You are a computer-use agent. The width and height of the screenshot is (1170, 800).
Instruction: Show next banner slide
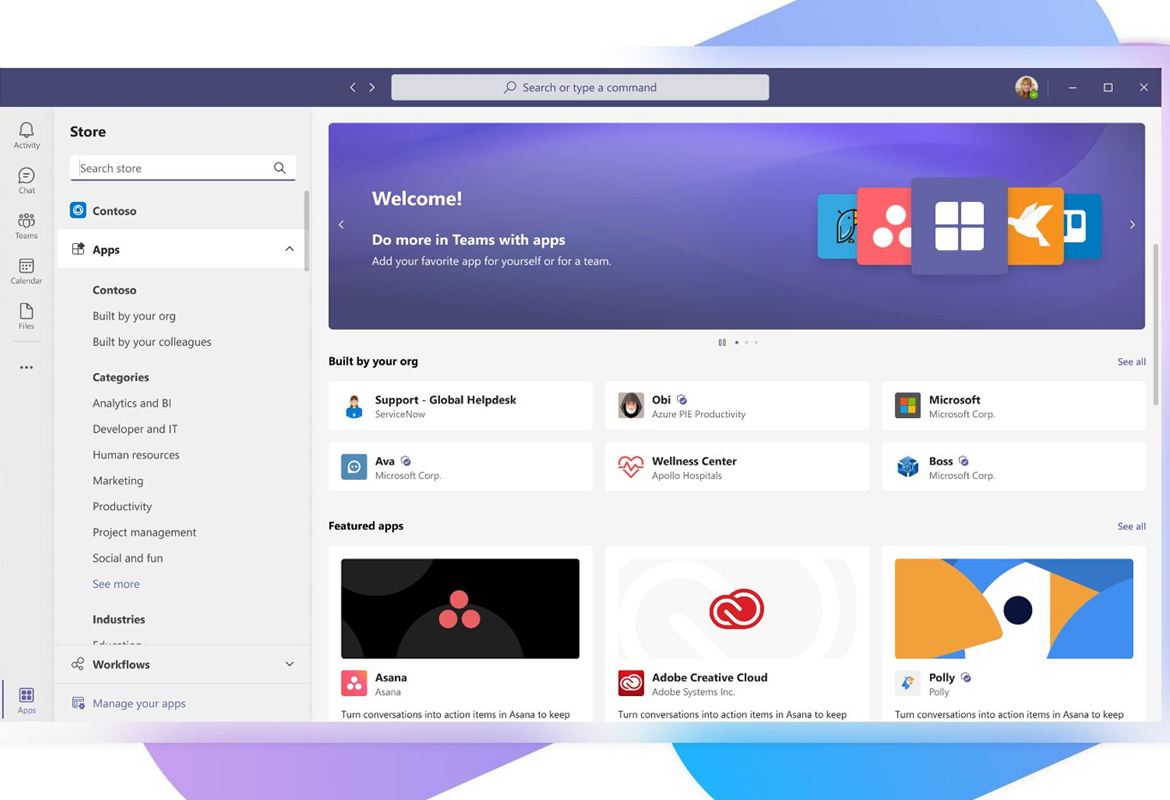coord(1132,225)
